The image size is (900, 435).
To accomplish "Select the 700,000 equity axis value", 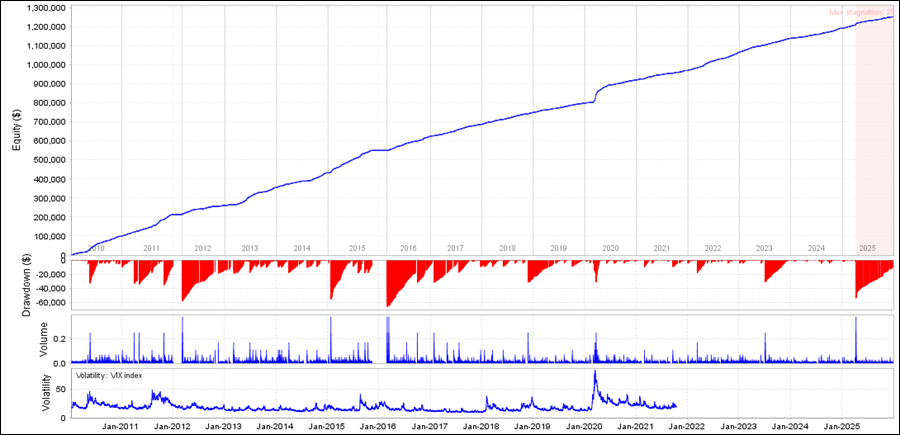I will (x=51, y=122).
